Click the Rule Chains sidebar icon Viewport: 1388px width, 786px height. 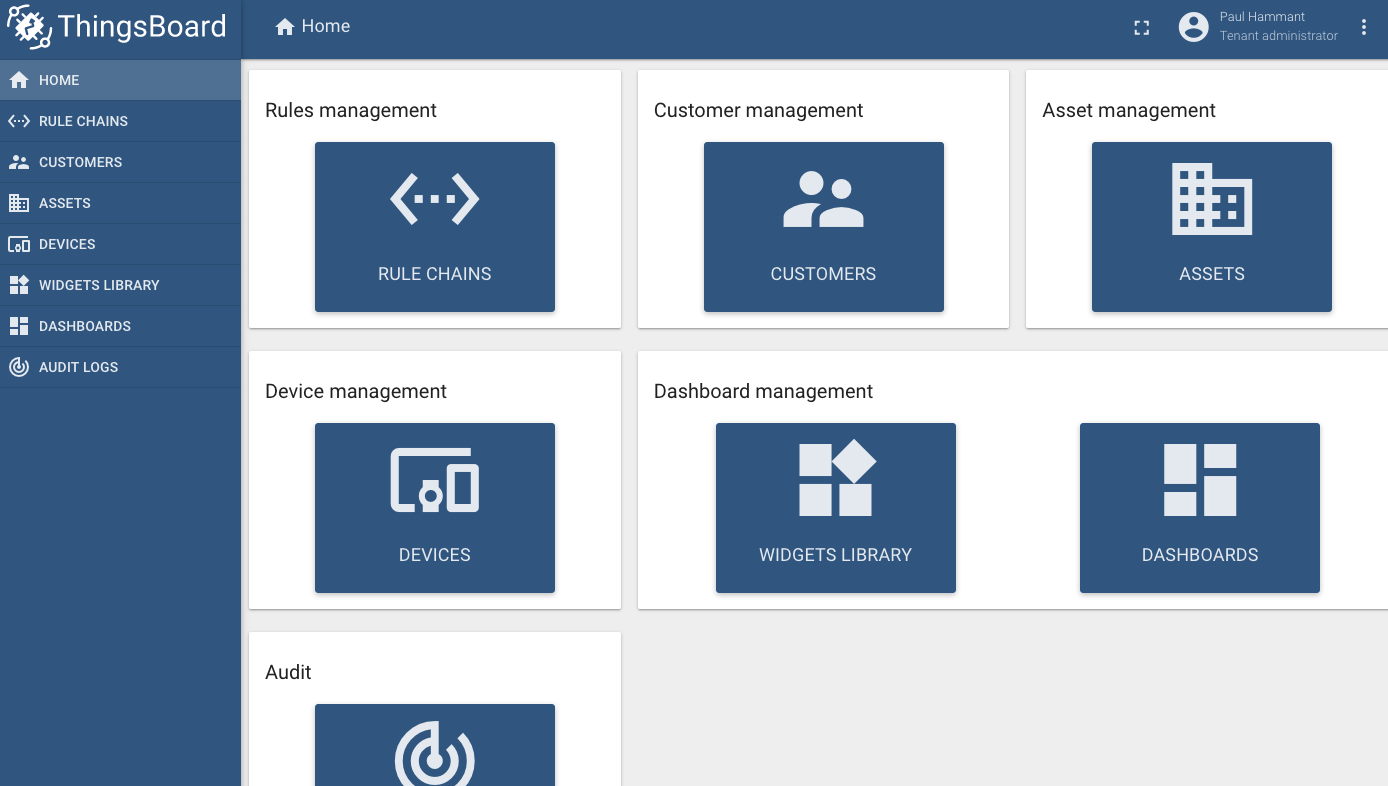pyautogui.click(x=18, y=121)
